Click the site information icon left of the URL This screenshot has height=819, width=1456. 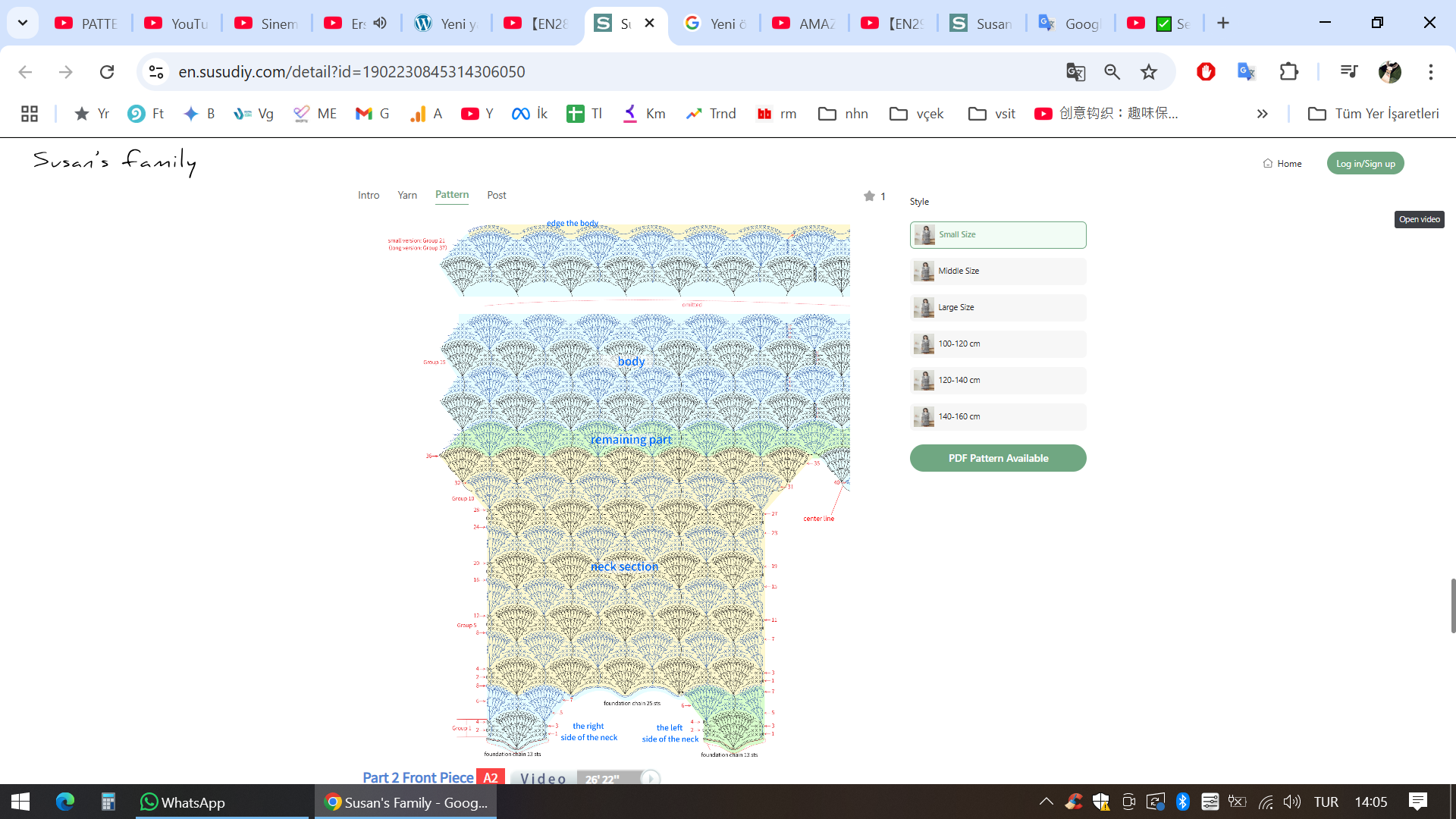(x=156, y=72)
